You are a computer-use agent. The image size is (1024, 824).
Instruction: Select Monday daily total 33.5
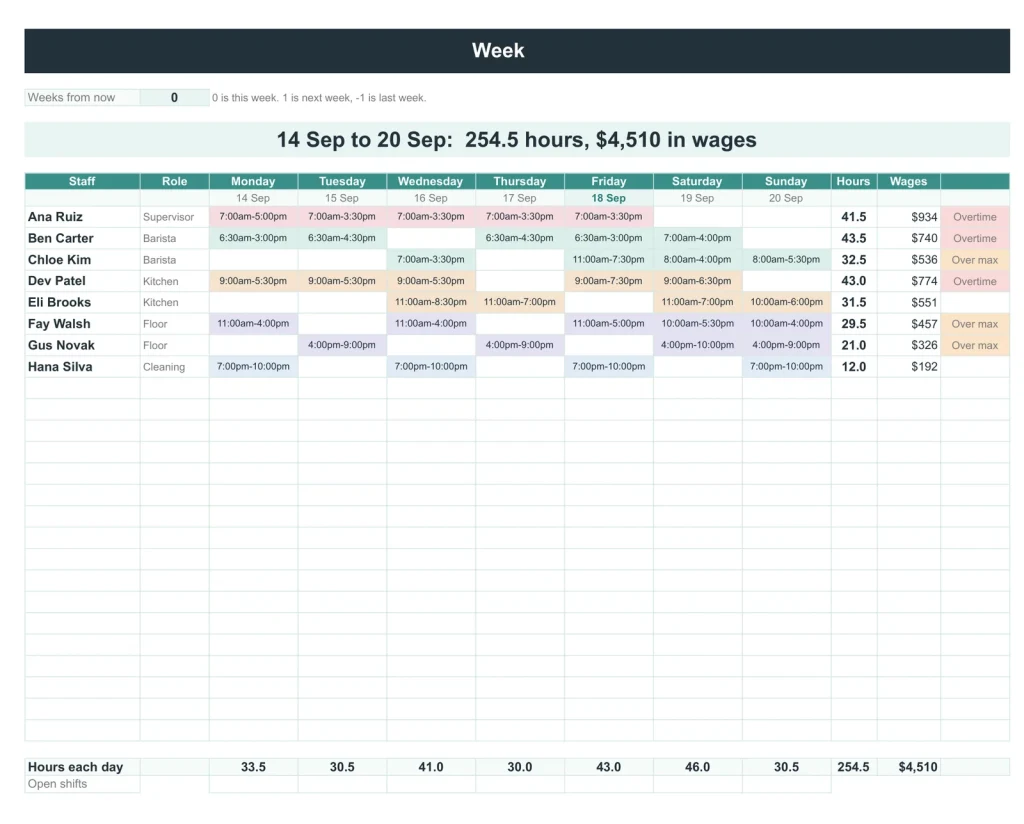tap(253, 767)
